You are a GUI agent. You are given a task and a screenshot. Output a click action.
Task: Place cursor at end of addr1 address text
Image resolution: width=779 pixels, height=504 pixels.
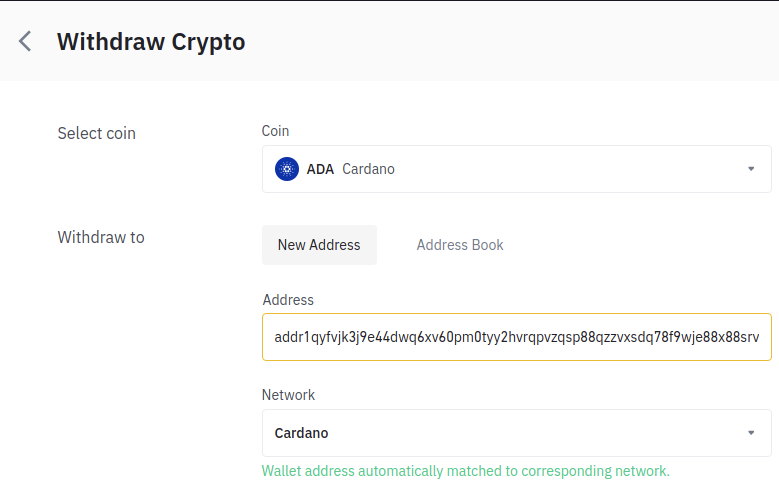[x=759, y=337]
